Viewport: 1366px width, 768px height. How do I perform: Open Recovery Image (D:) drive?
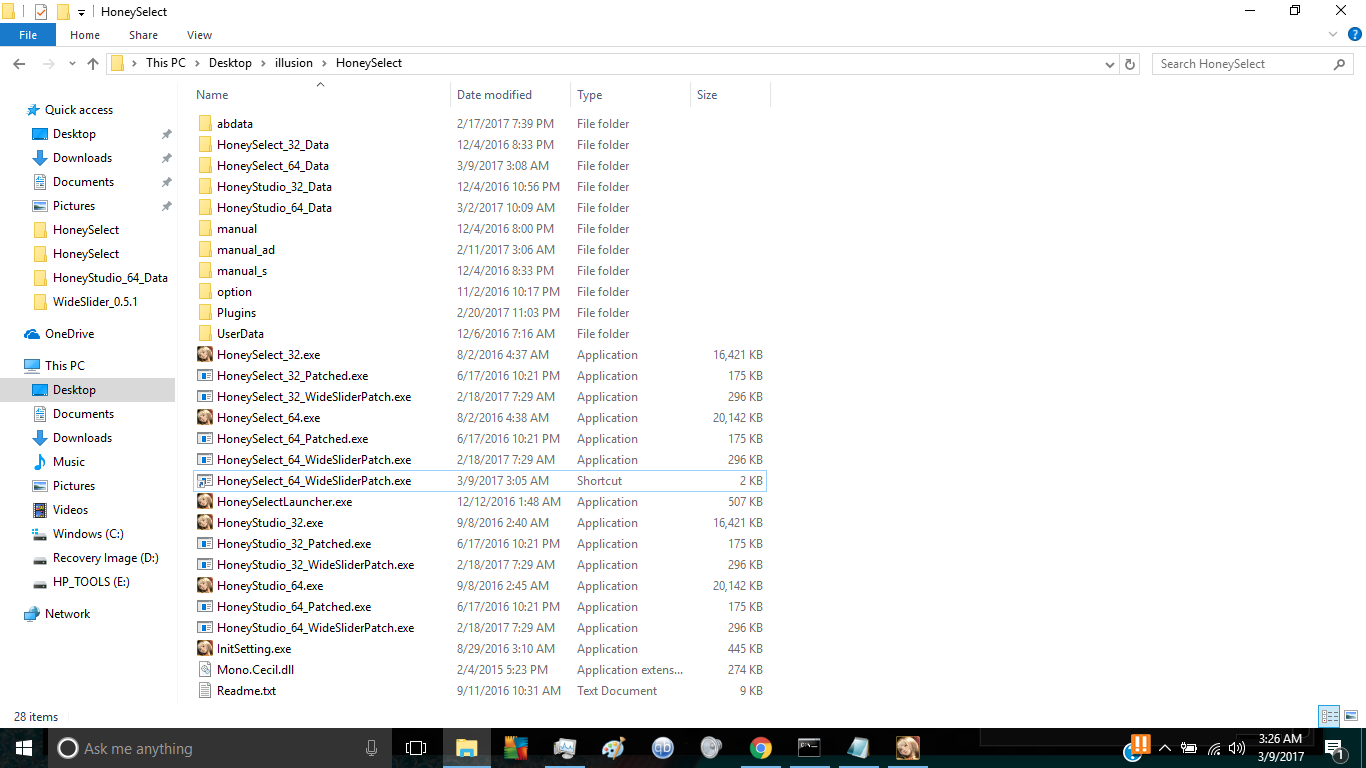[106, 558]
